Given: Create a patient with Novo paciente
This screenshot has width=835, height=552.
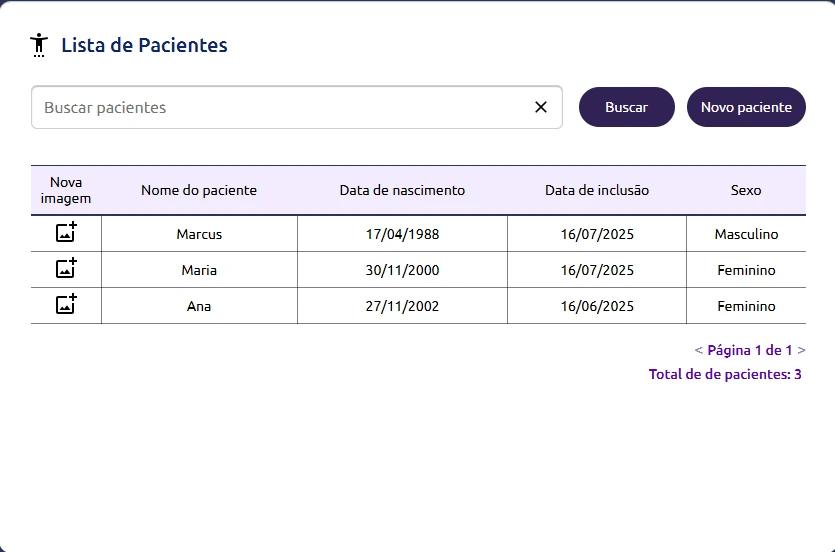Looking at the screenshot, I should coord(746,107).
